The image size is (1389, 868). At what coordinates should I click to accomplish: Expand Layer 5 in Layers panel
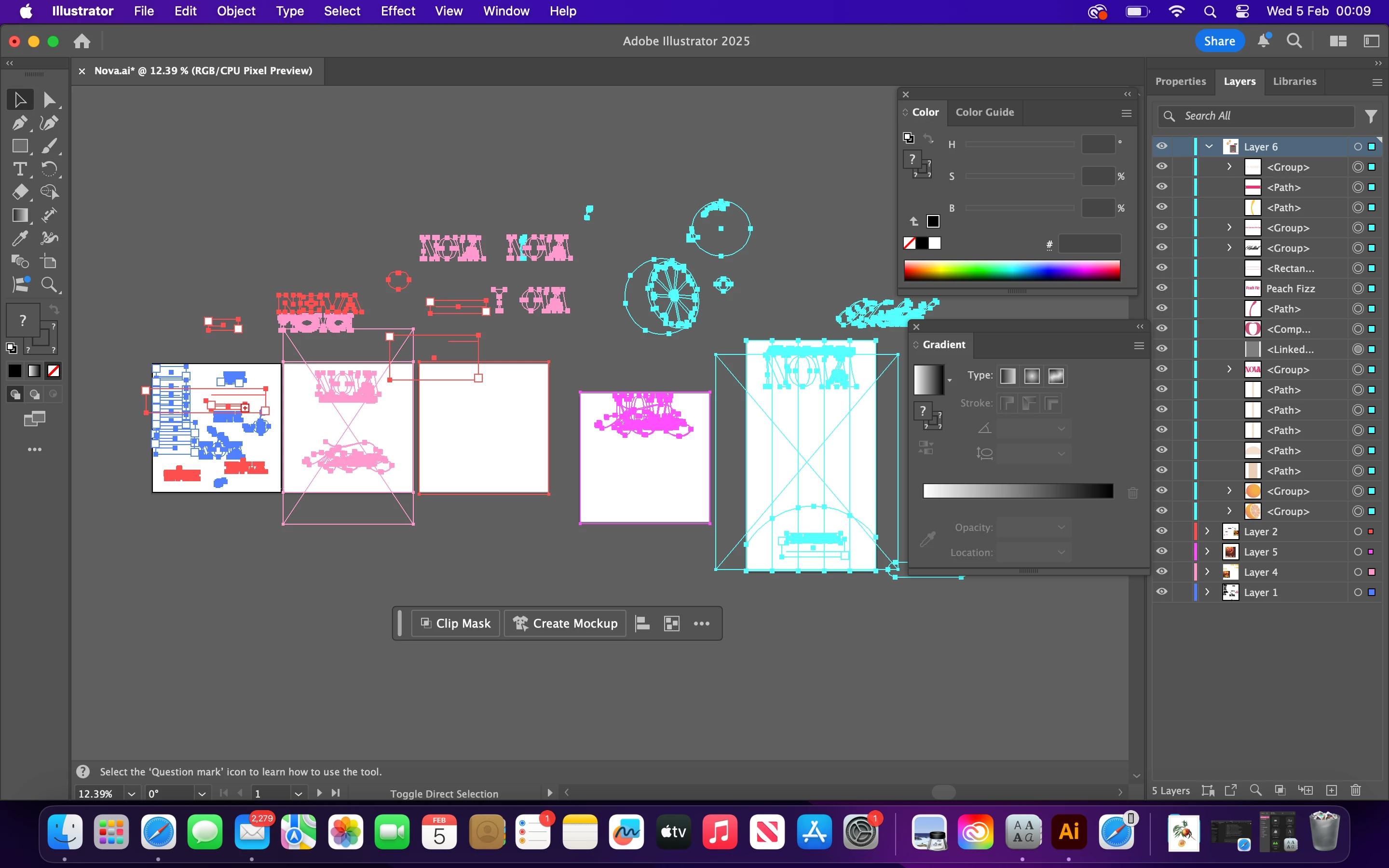(x=1207, y=551)
